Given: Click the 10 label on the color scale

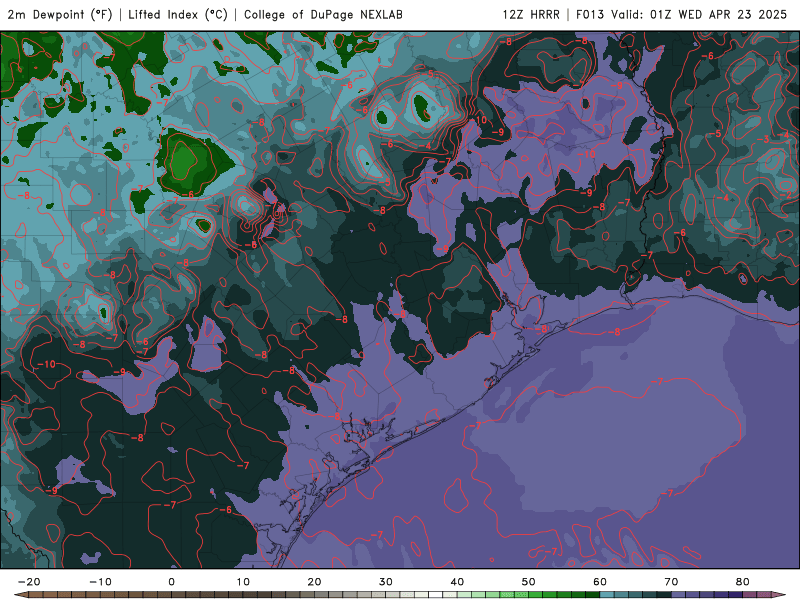Looking at the screenshot, I should (x=243, y=582).
